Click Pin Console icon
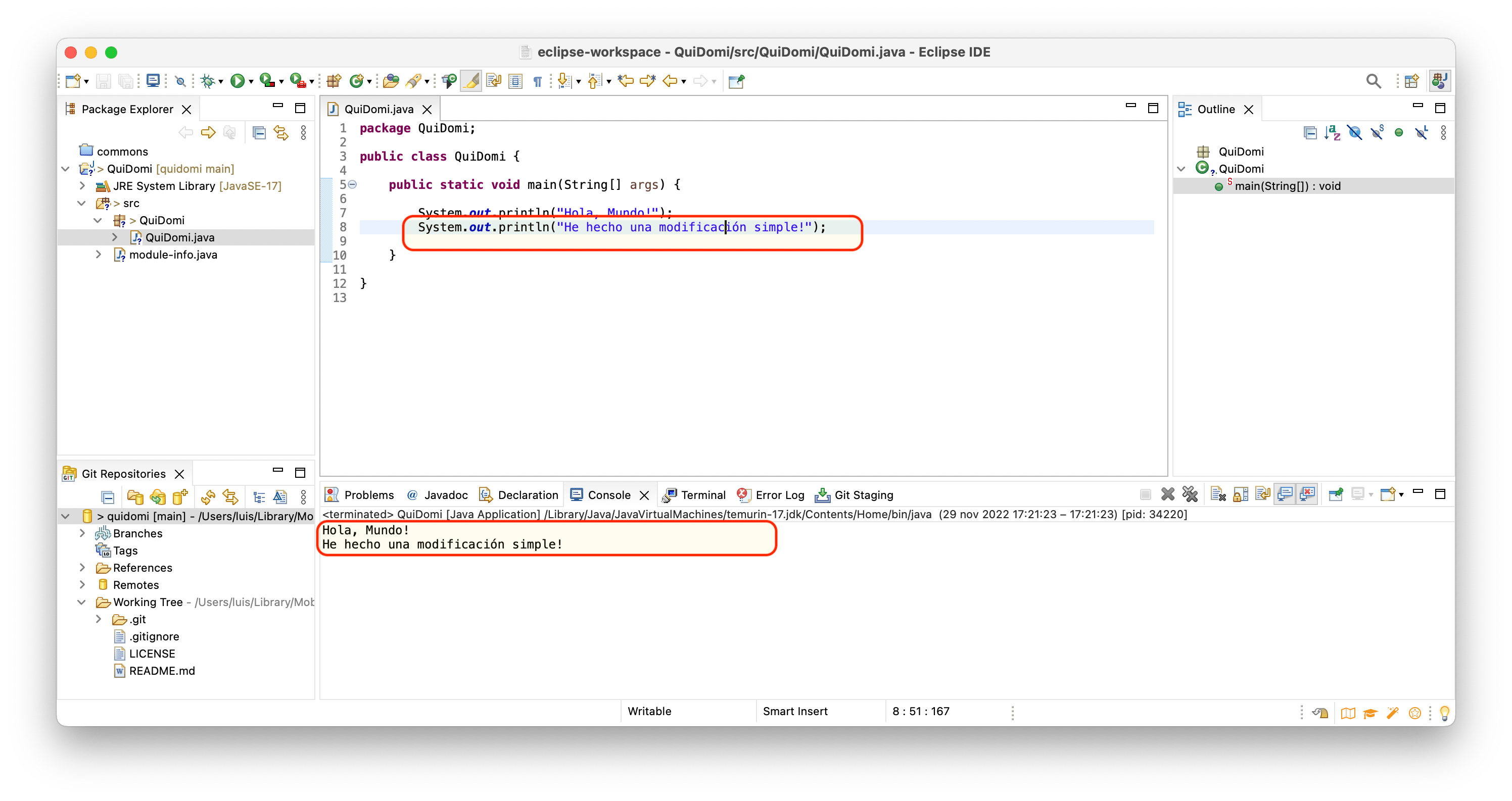The image size is (1512, 801). (x=1335, y=494)
